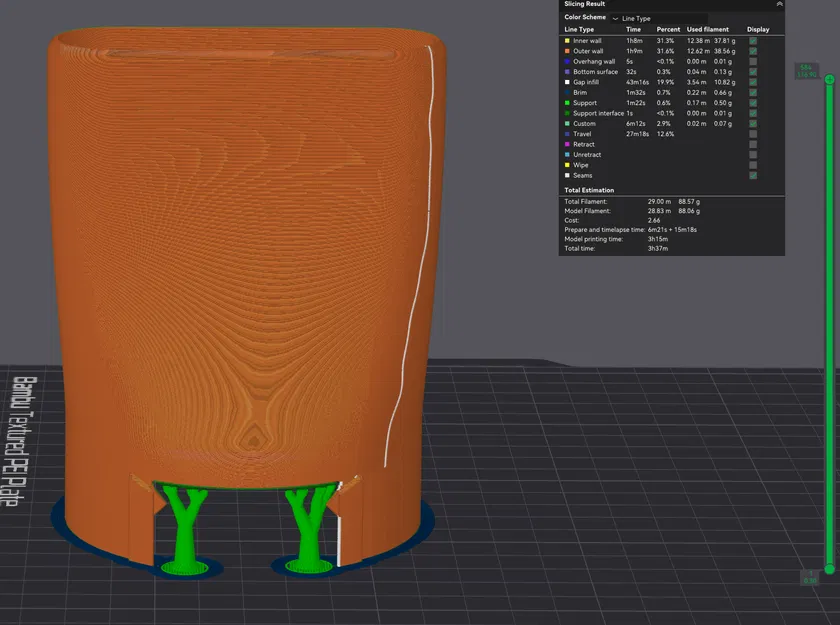Click the orange Outer wall color swatch
This screenshot has width=840, height=625.
pyautogui.click(x=567, y=51)
